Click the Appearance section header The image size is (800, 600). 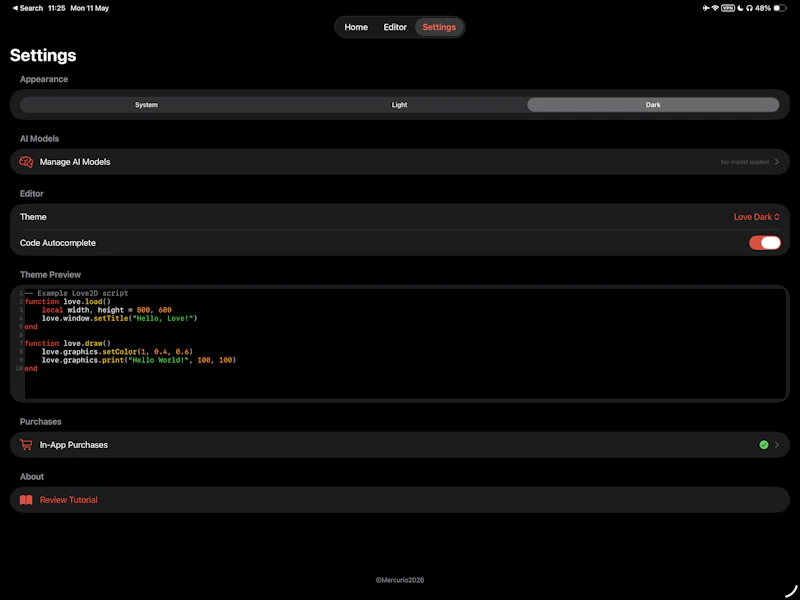pyautogui.click(x=44, y=79)
